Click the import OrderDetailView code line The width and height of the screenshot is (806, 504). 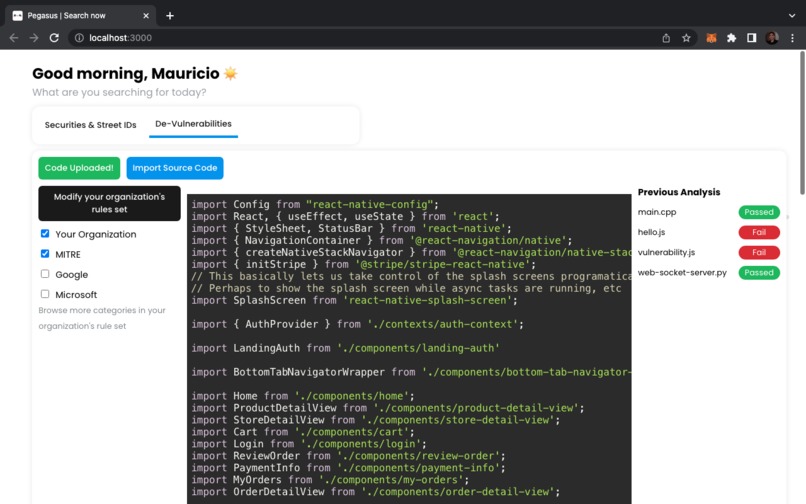pyautogui.click(x=375, y=492)
